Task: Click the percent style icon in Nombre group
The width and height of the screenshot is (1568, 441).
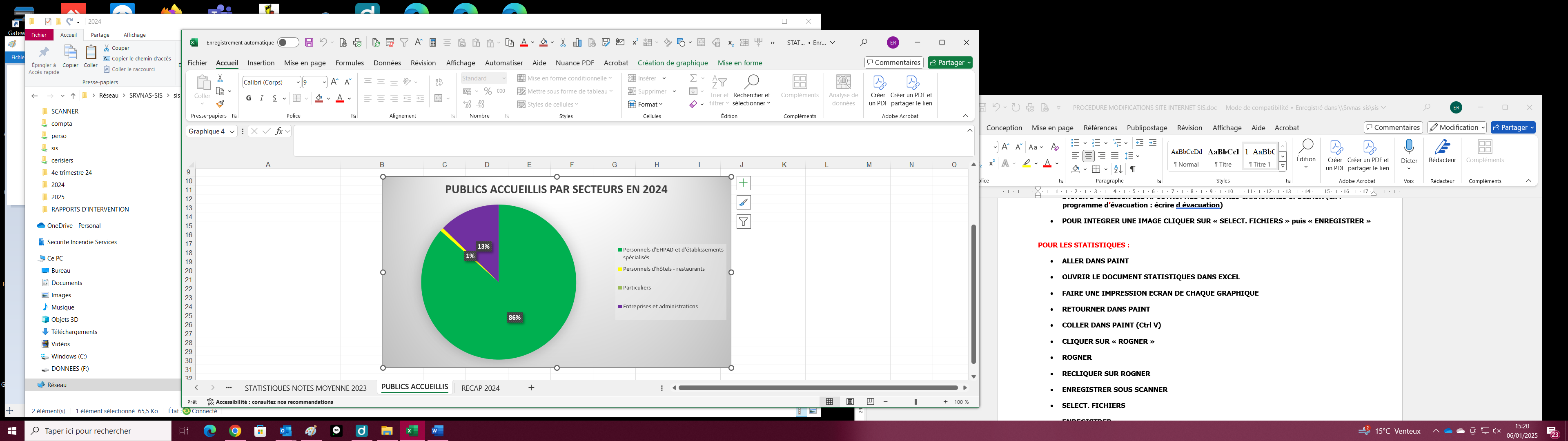Action: click(x=488, y=91)
